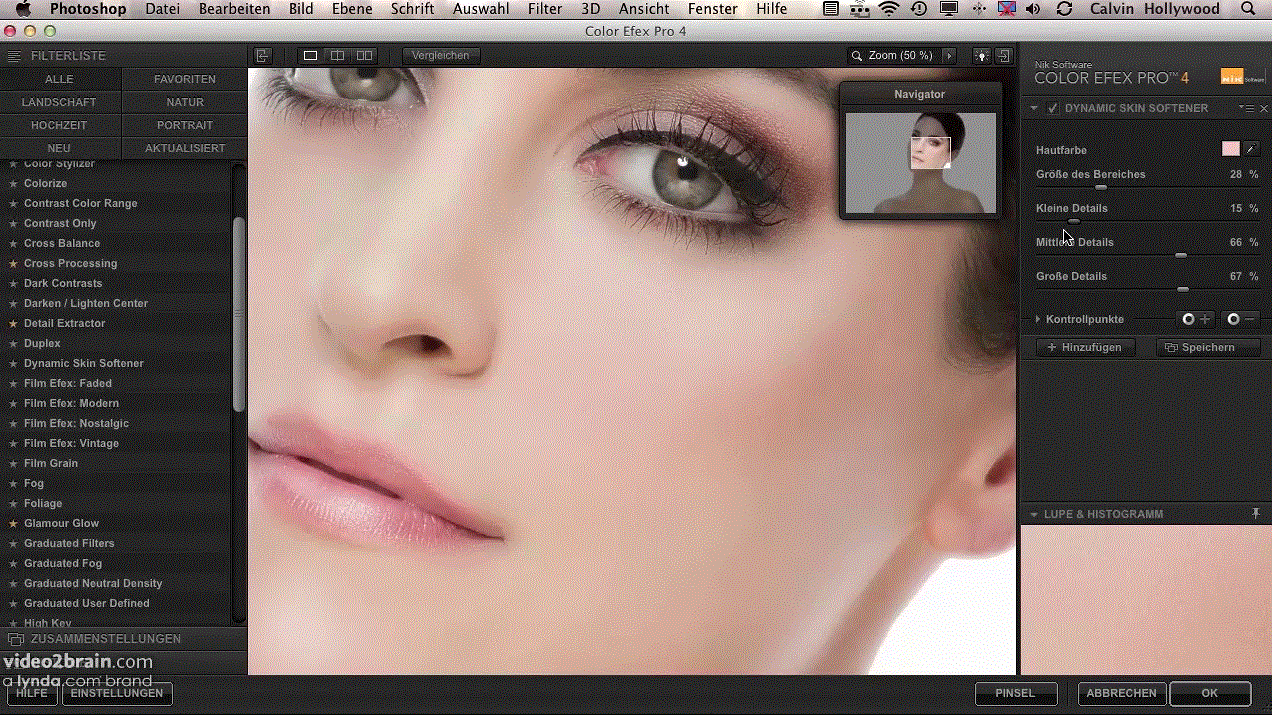Open the Ebene menu
The height and width of the screenshot is (715, 1272).
coord(352,9)
